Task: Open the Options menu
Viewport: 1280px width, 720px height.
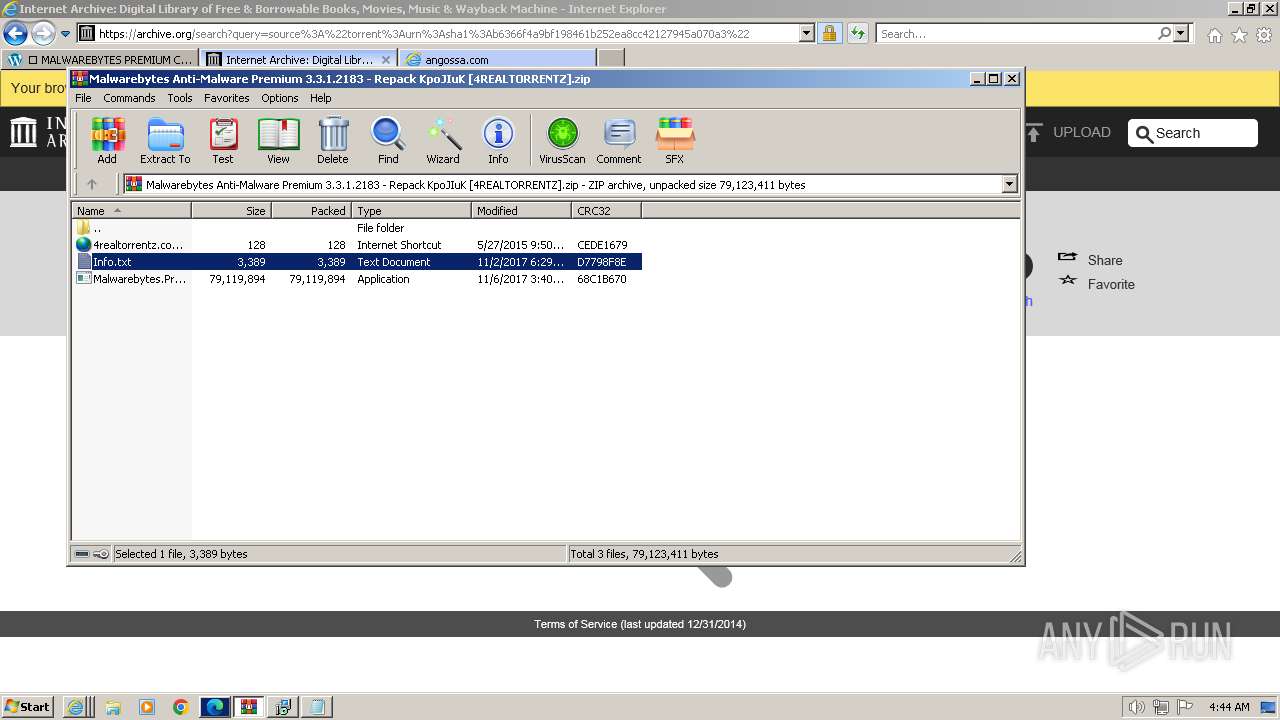Action: tap(280, 98)
